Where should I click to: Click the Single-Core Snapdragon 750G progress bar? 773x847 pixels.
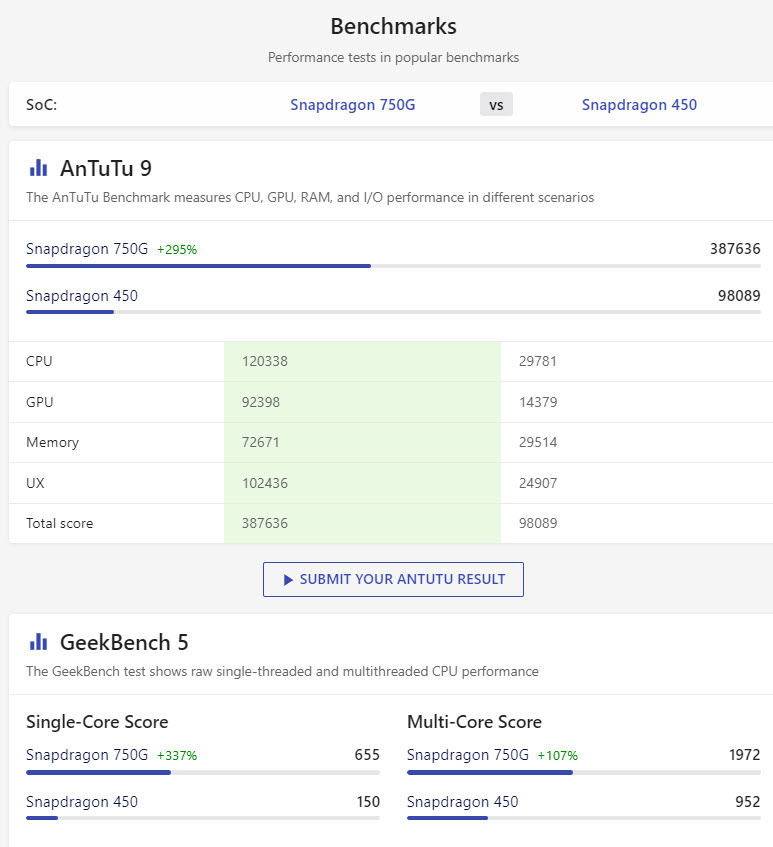click(203, 772)
